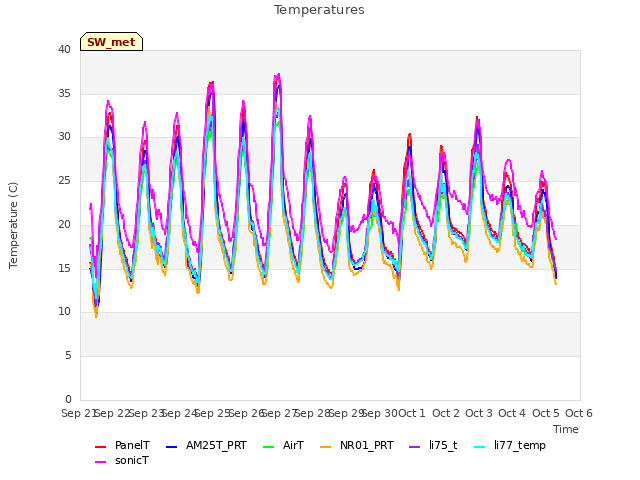Screen dimensions: 640x480
Task: Click the 5 y-axis tick label
Action: [68, 356]
